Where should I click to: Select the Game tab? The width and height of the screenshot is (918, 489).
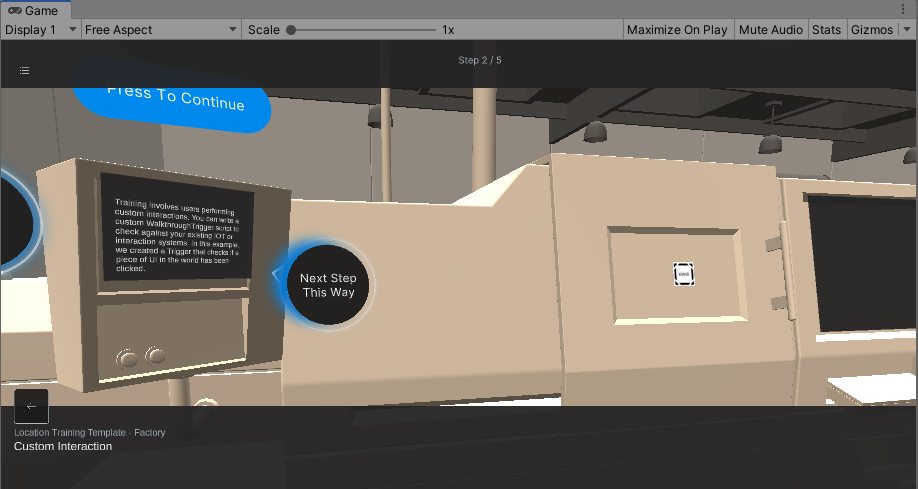(x=34, y=10)
